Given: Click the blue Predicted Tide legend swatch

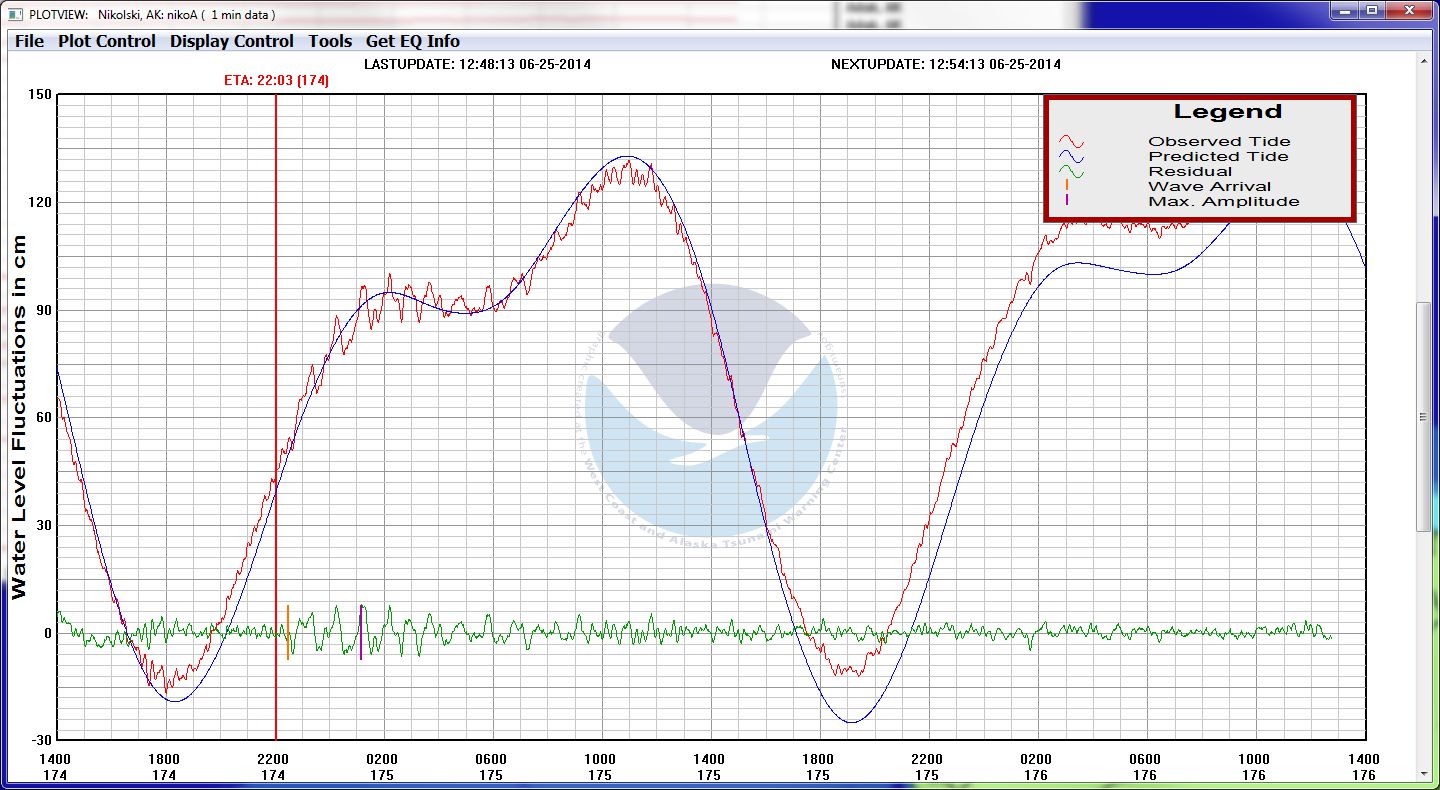Looking at the screenshot, I should click(1071, 157).
